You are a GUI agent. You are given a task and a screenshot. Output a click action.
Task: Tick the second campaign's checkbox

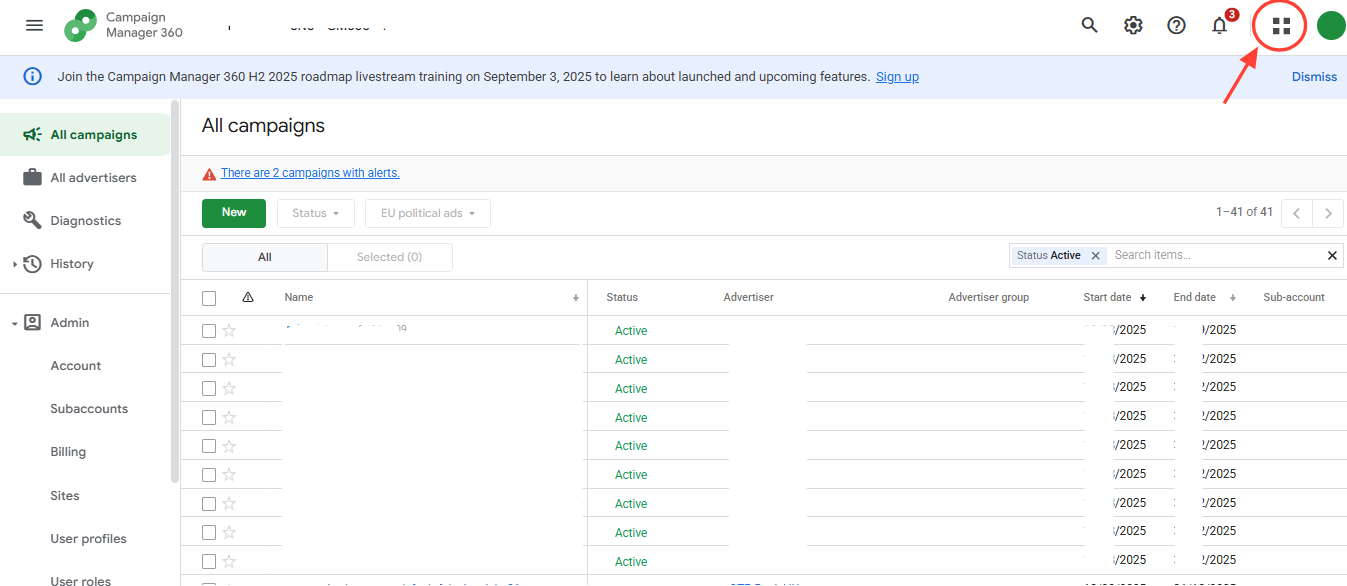[209, 359]
